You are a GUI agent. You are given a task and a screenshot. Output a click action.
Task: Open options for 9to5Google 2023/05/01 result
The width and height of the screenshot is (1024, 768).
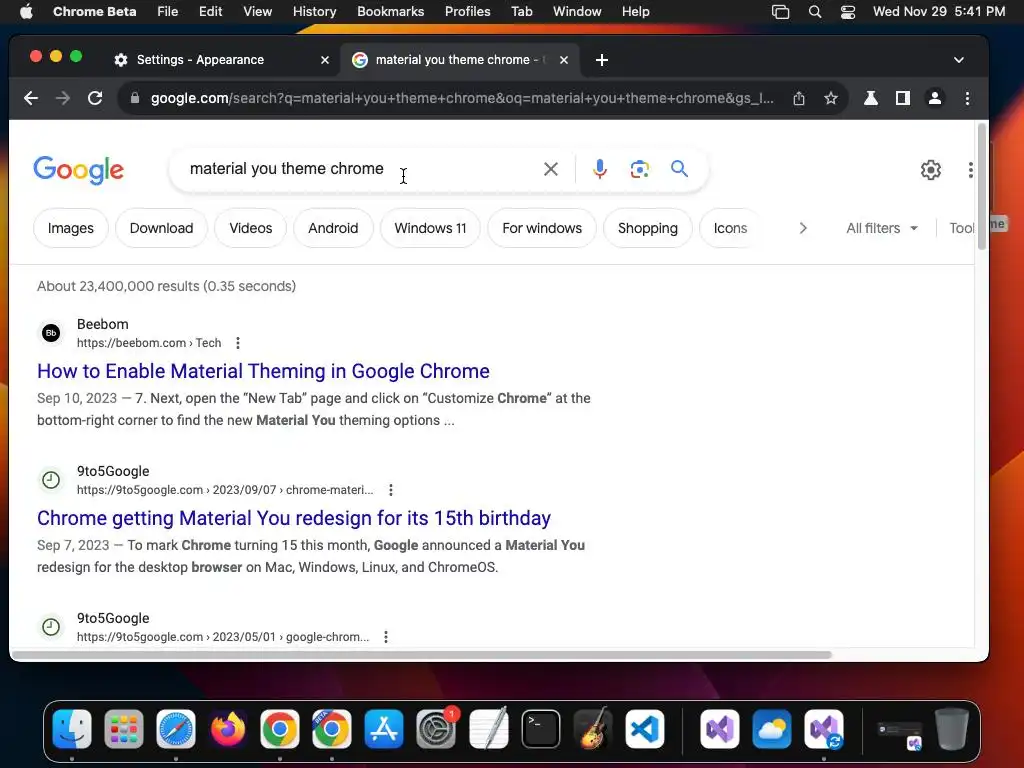pos(386,637)
